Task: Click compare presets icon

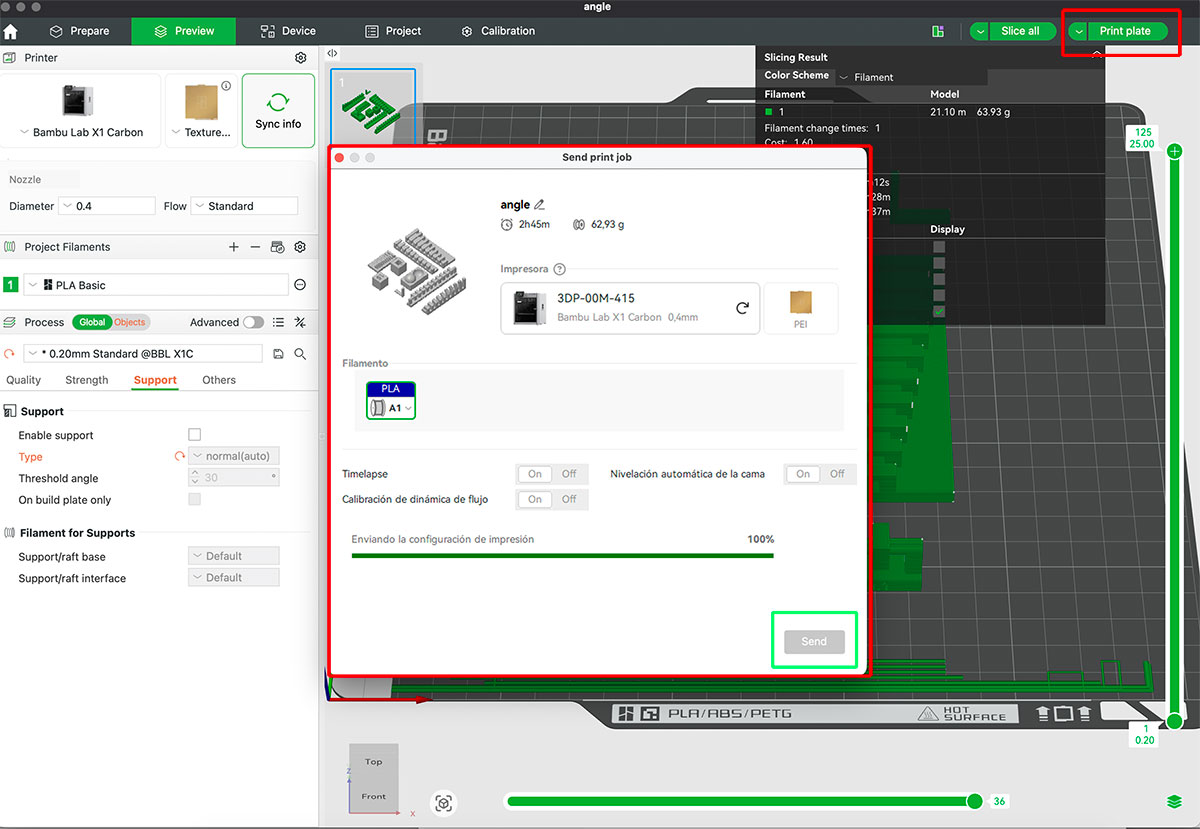Action: coord(300,322)
